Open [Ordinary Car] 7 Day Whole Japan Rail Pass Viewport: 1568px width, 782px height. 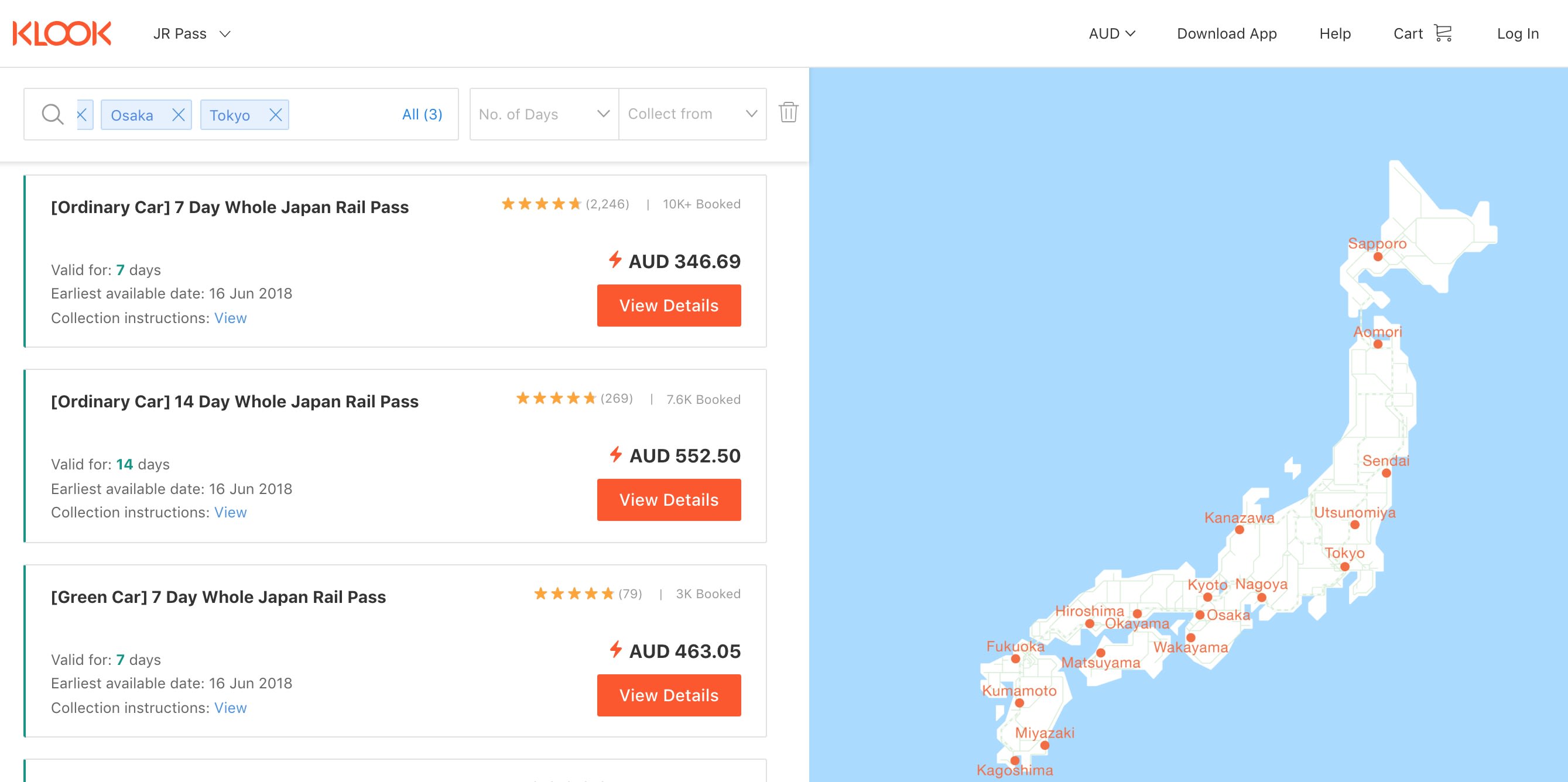(x=230, y=207)
